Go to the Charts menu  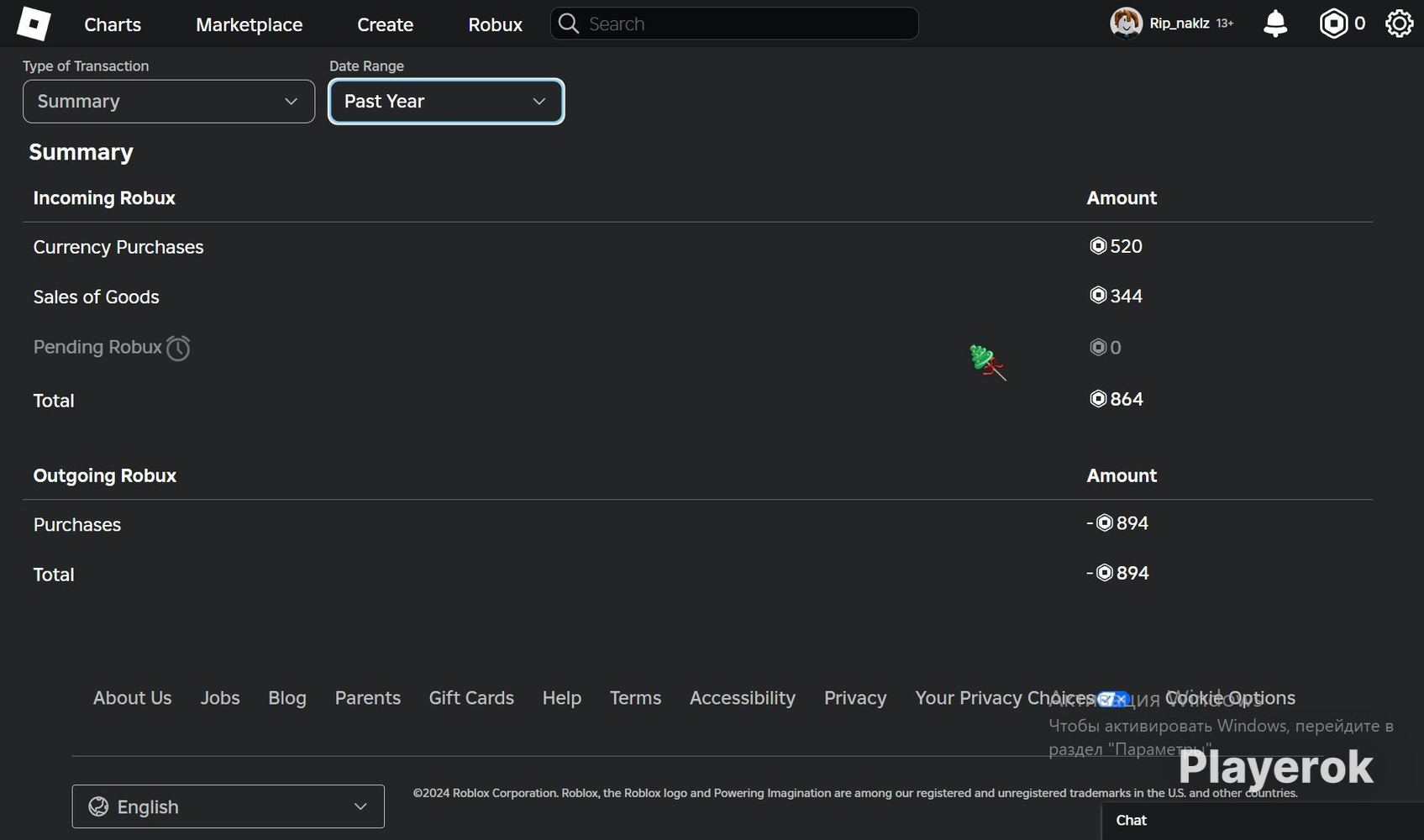(113, 24)
